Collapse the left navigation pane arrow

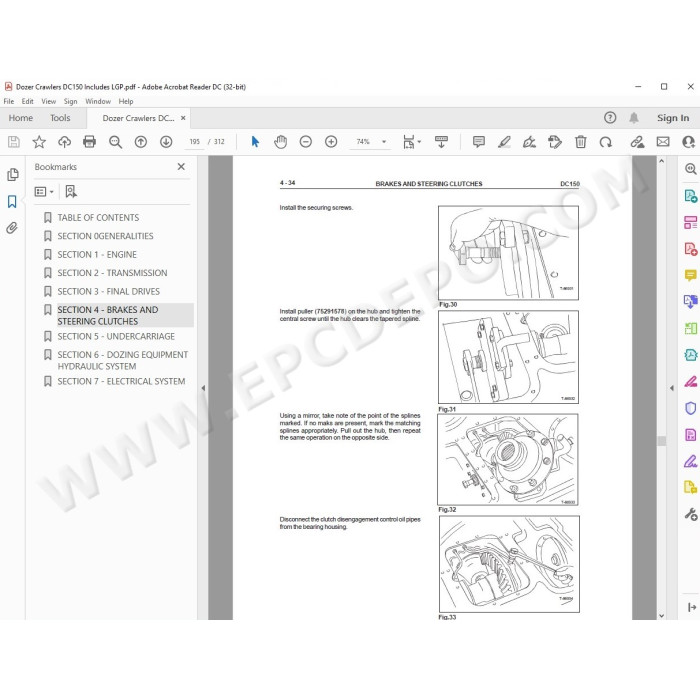click(203, 388)
